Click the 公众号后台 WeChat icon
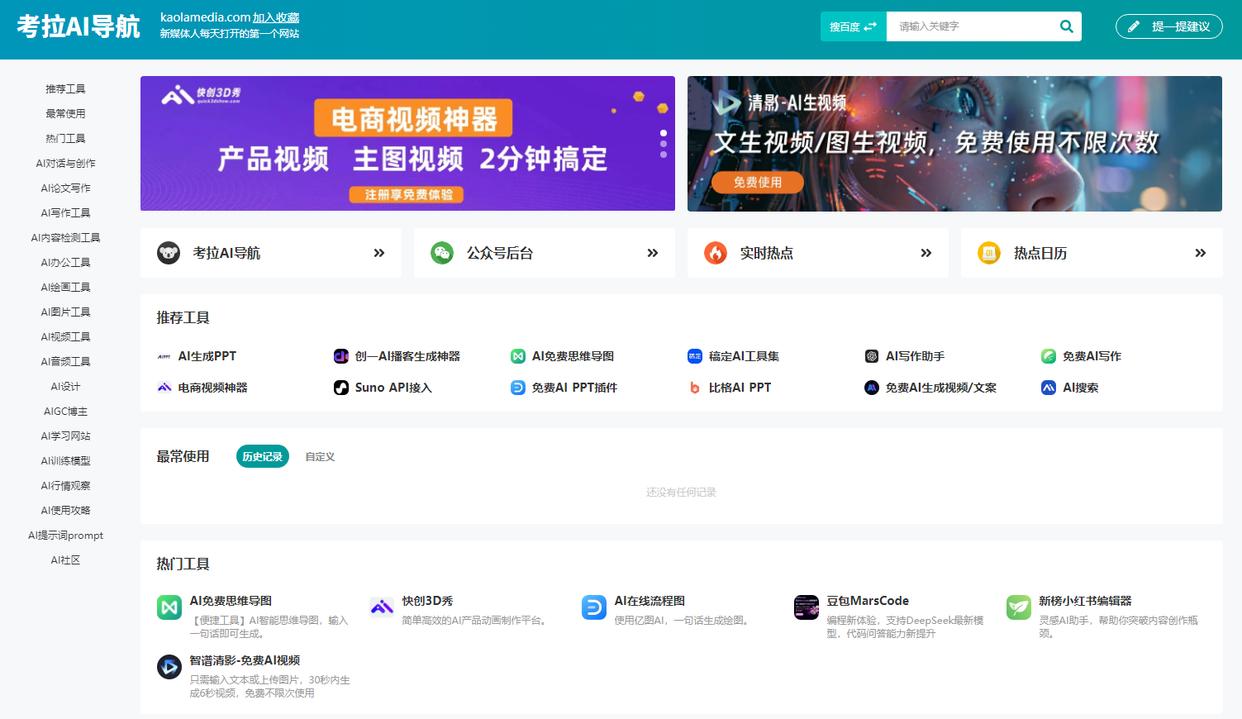This screenshot has width=1242, height=719. 442,253
